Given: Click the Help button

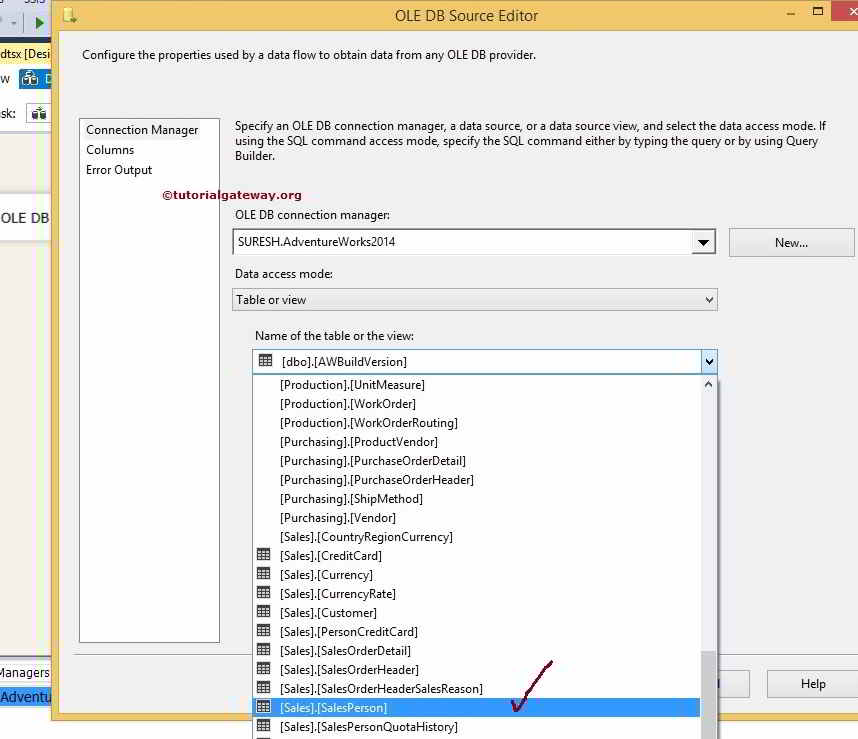Looking at the screenshot, I should 811,684.
